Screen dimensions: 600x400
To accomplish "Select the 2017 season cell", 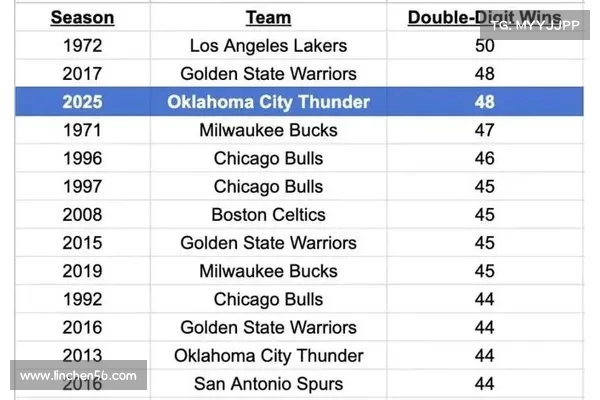I will tap(82, 73).
